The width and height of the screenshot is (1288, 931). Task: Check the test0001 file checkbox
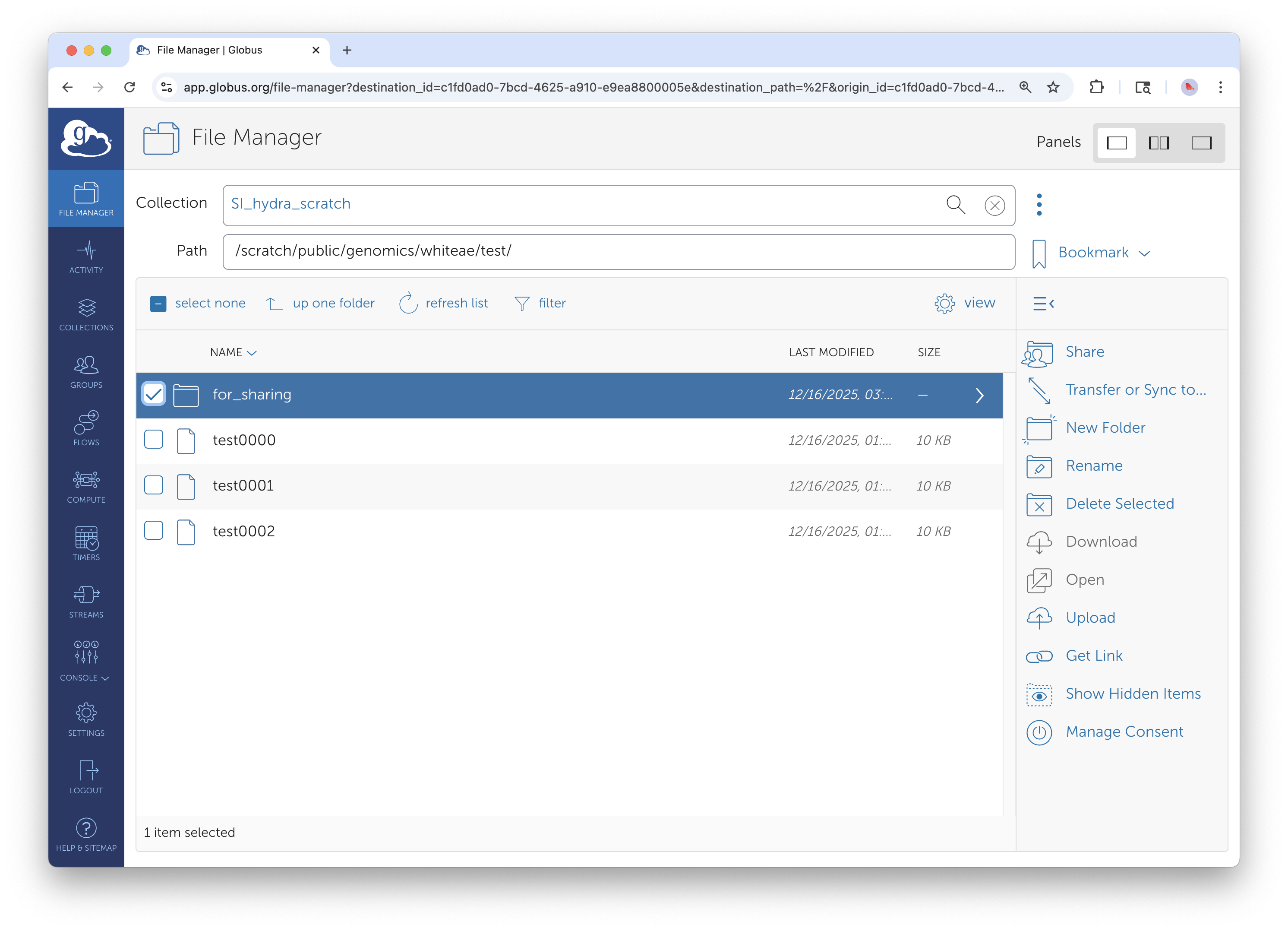153,485
